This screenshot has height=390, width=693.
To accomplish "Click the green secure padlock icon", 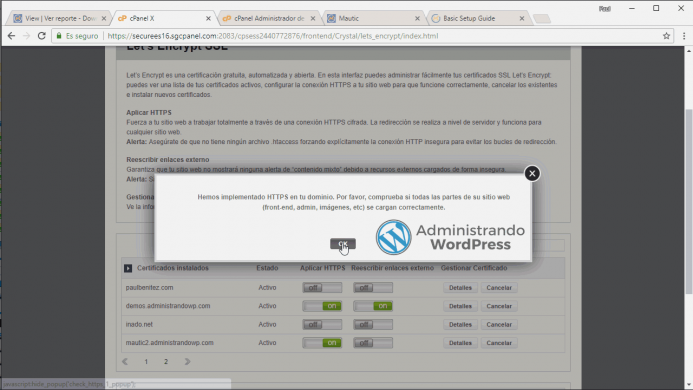I will point(59,36).
